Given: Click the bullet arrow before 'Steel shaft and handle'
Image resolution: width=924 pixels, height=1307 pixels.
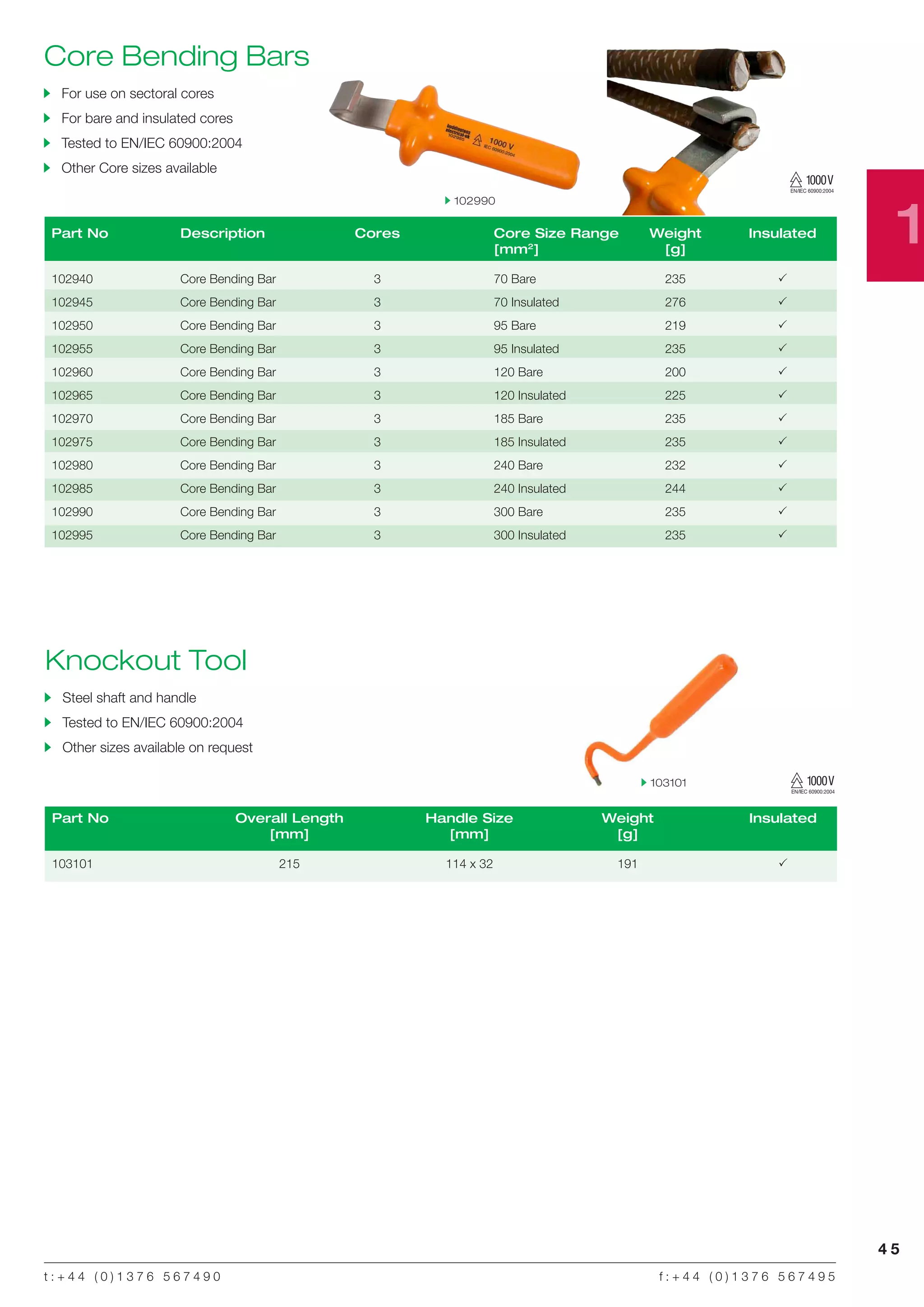Looking at the screenshot, I should pos(48,697).
